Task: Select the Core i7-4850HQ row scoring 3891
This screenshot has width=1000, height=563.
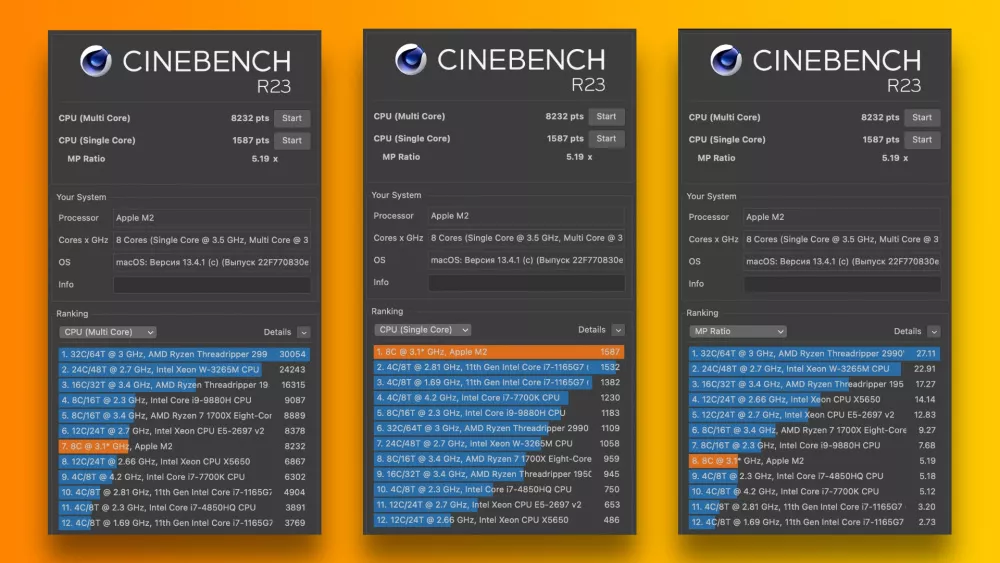Action: click(x=184, y=508)
